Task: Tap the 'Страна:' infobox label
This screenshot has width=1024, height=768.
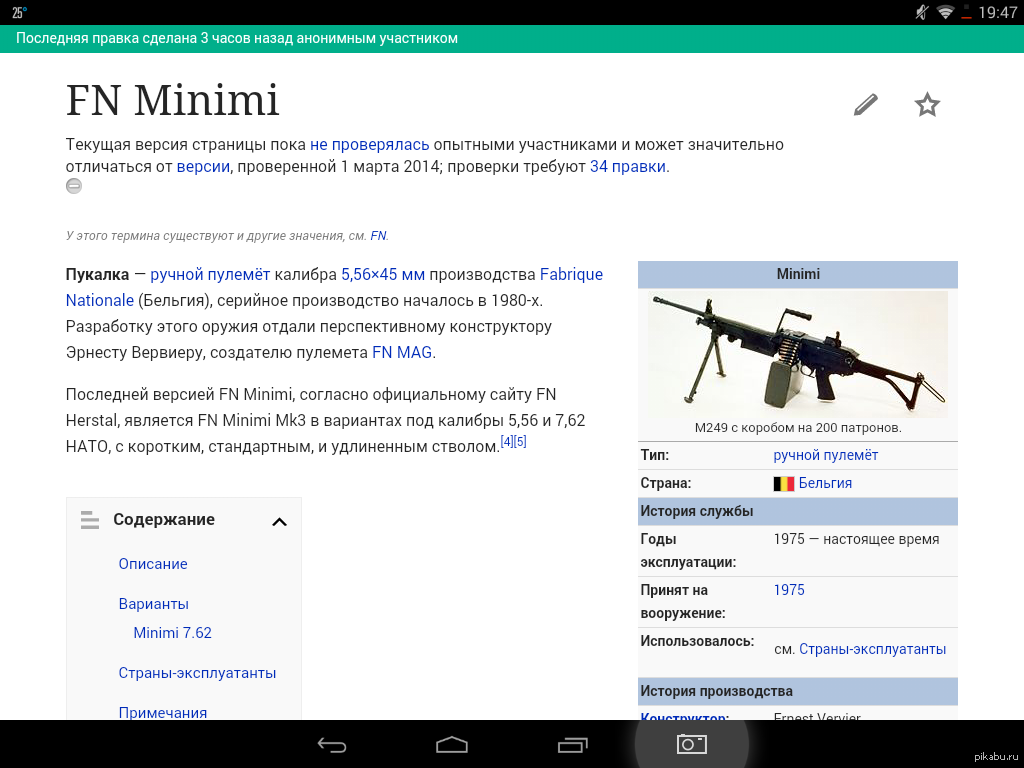Action: [x=665, y=483]
